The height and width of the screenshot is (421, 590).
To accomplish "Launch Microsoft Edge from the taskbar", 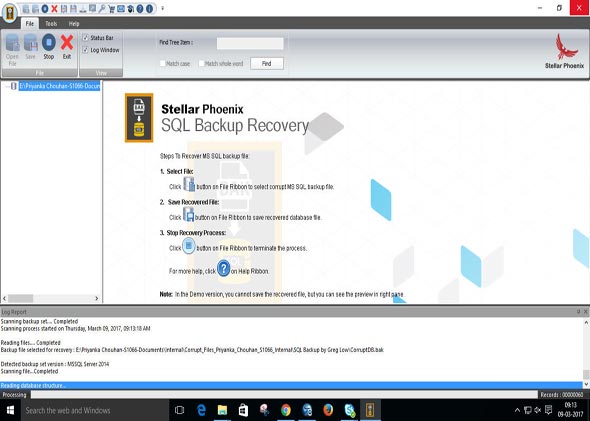I will point(201,410).
